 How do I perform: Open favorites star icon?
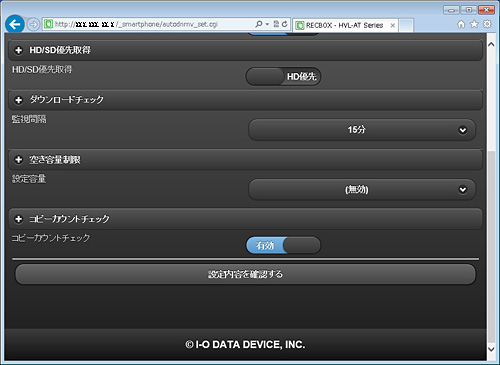474,24
